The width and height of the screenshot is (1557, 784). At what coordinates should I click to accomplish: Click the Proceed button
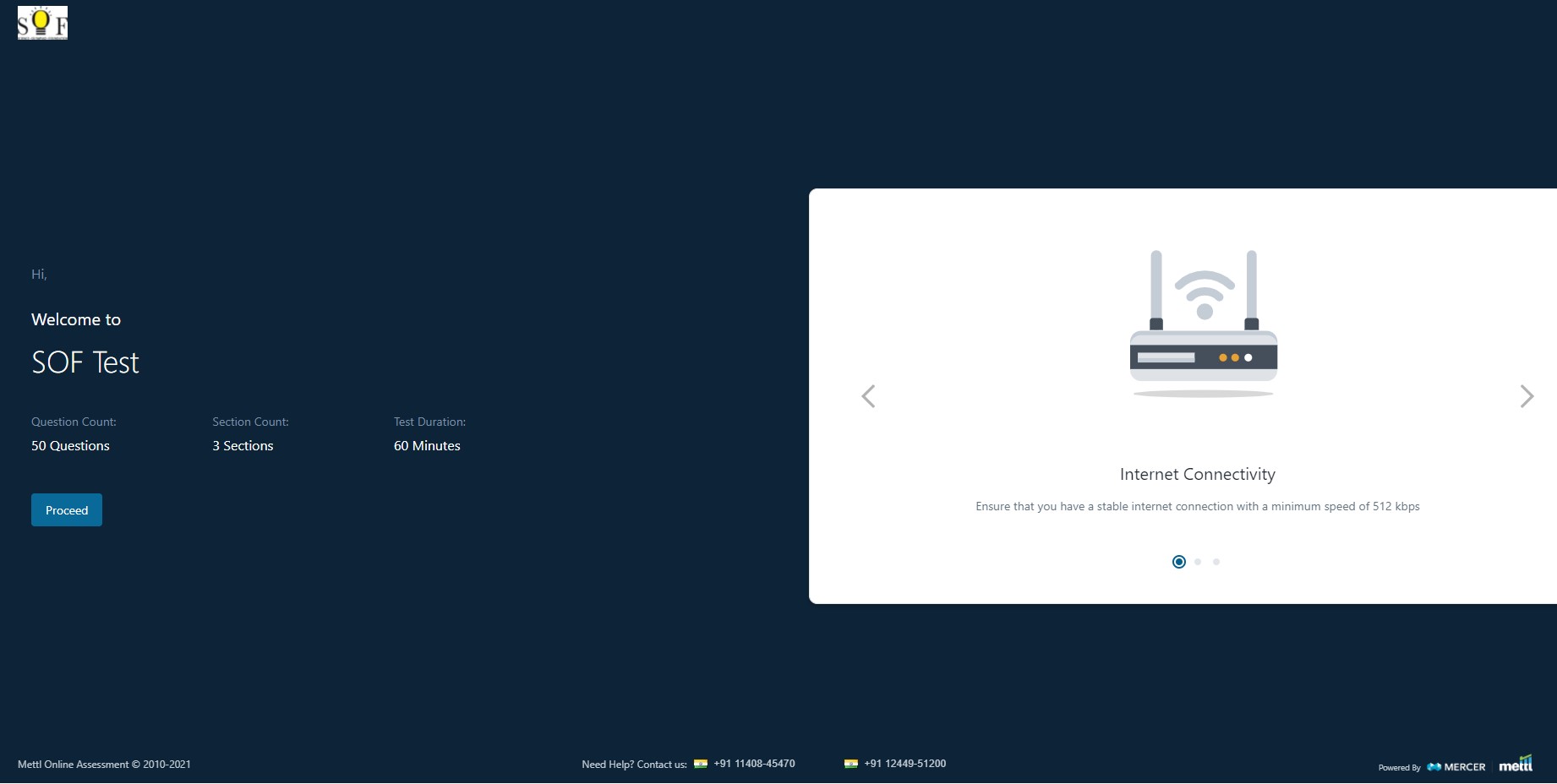(67, 510)
